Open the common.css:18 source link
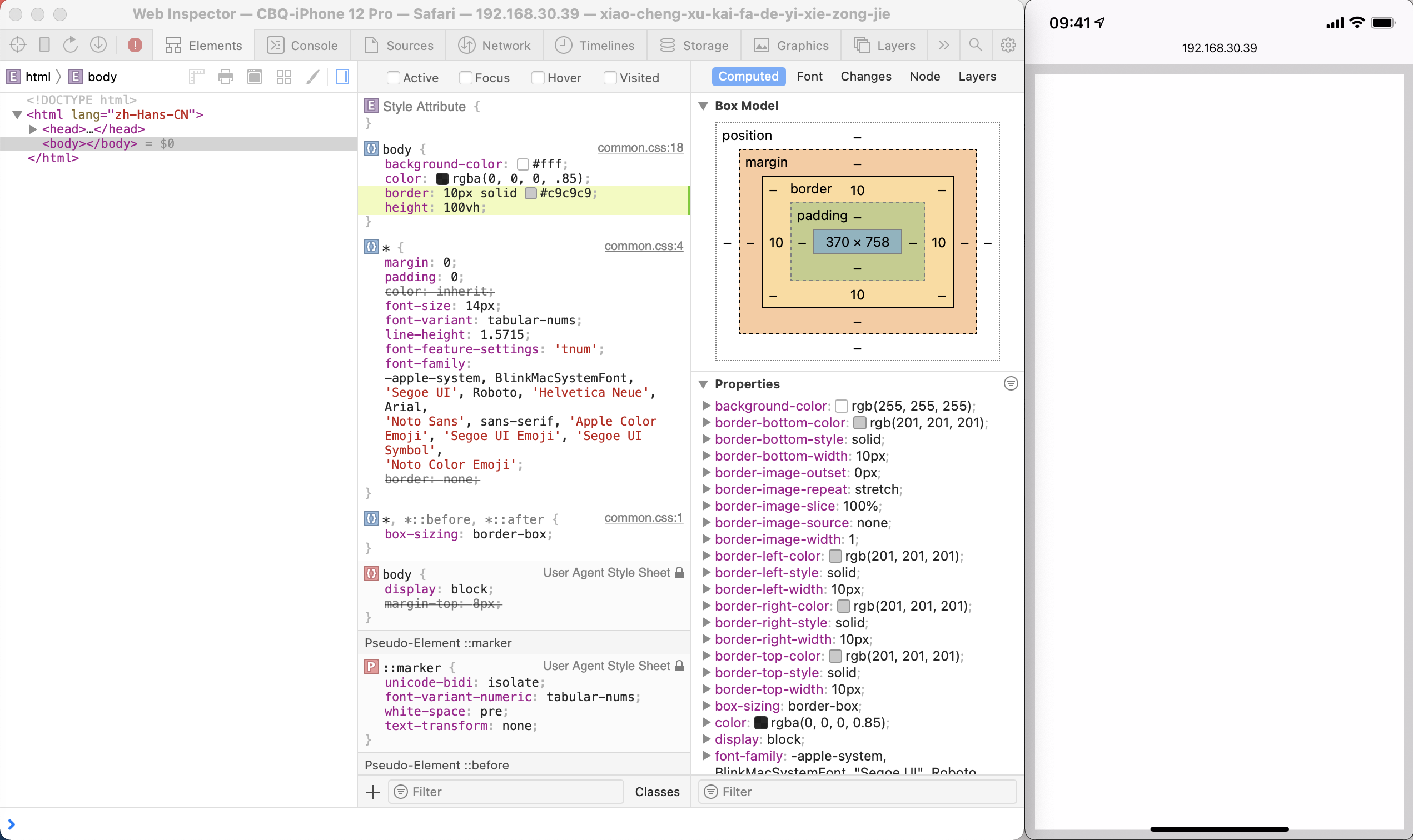 640,148
